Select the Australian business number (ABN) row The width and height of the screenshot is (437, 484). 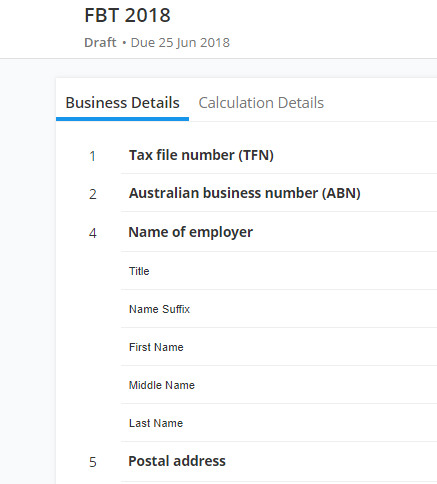tap(279, 193)
